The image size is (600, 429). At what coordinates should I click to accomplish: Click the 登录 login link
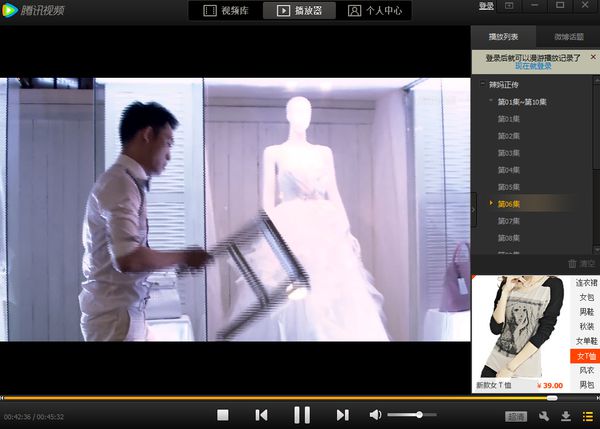[486, 6]
